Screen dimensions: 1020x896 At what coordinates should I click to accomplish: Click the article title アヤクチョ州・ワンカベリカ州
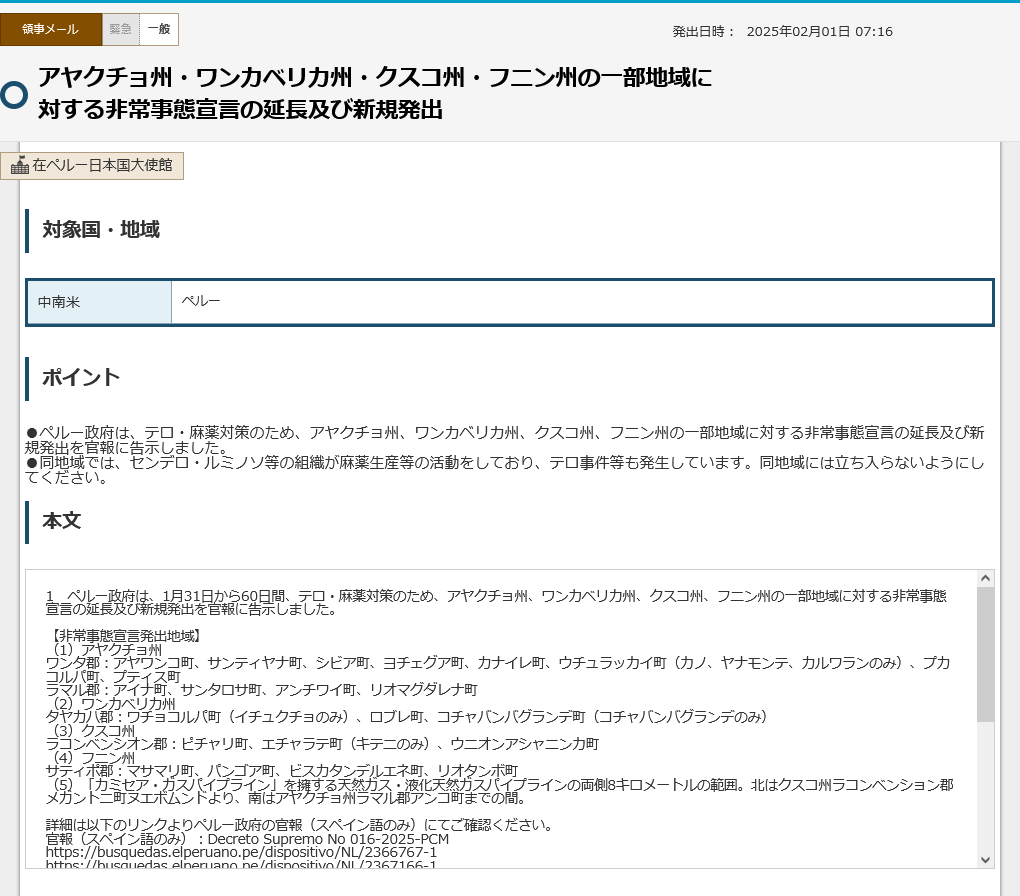click(x=375, y=93)
